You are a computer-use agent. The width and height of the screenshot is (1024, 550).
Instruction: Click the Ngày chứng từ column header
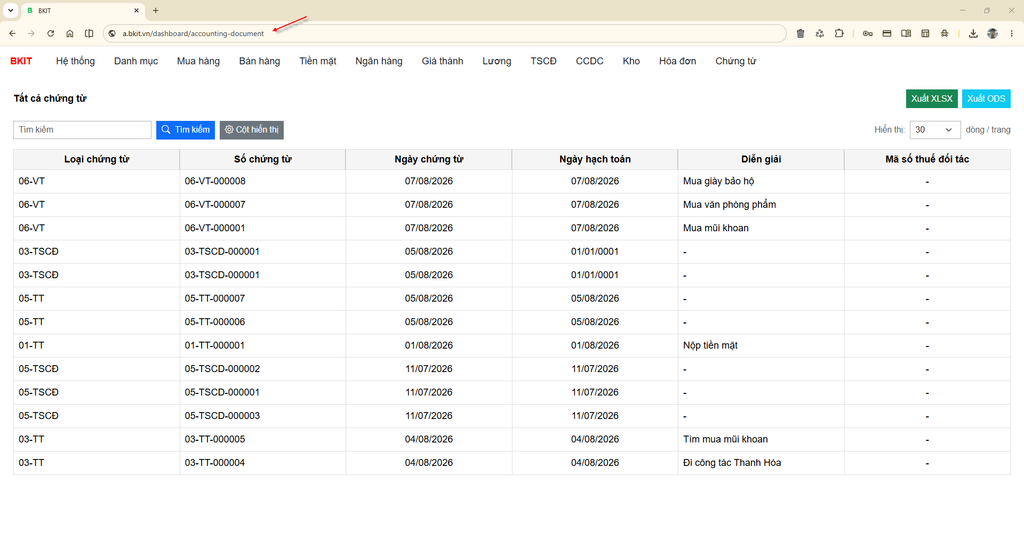(x=429, y=159)
